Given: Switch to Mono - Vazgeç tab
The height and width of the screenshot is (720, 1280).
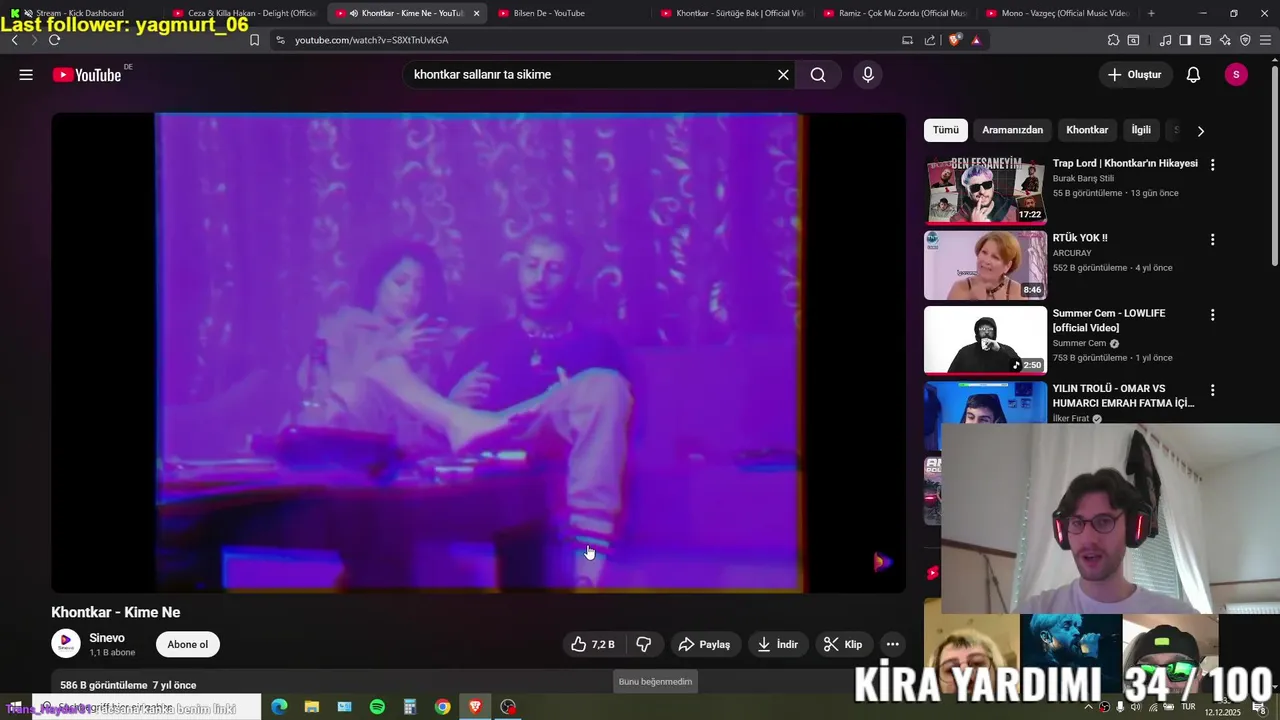Looking at the screenshot, I should 1057,13.
